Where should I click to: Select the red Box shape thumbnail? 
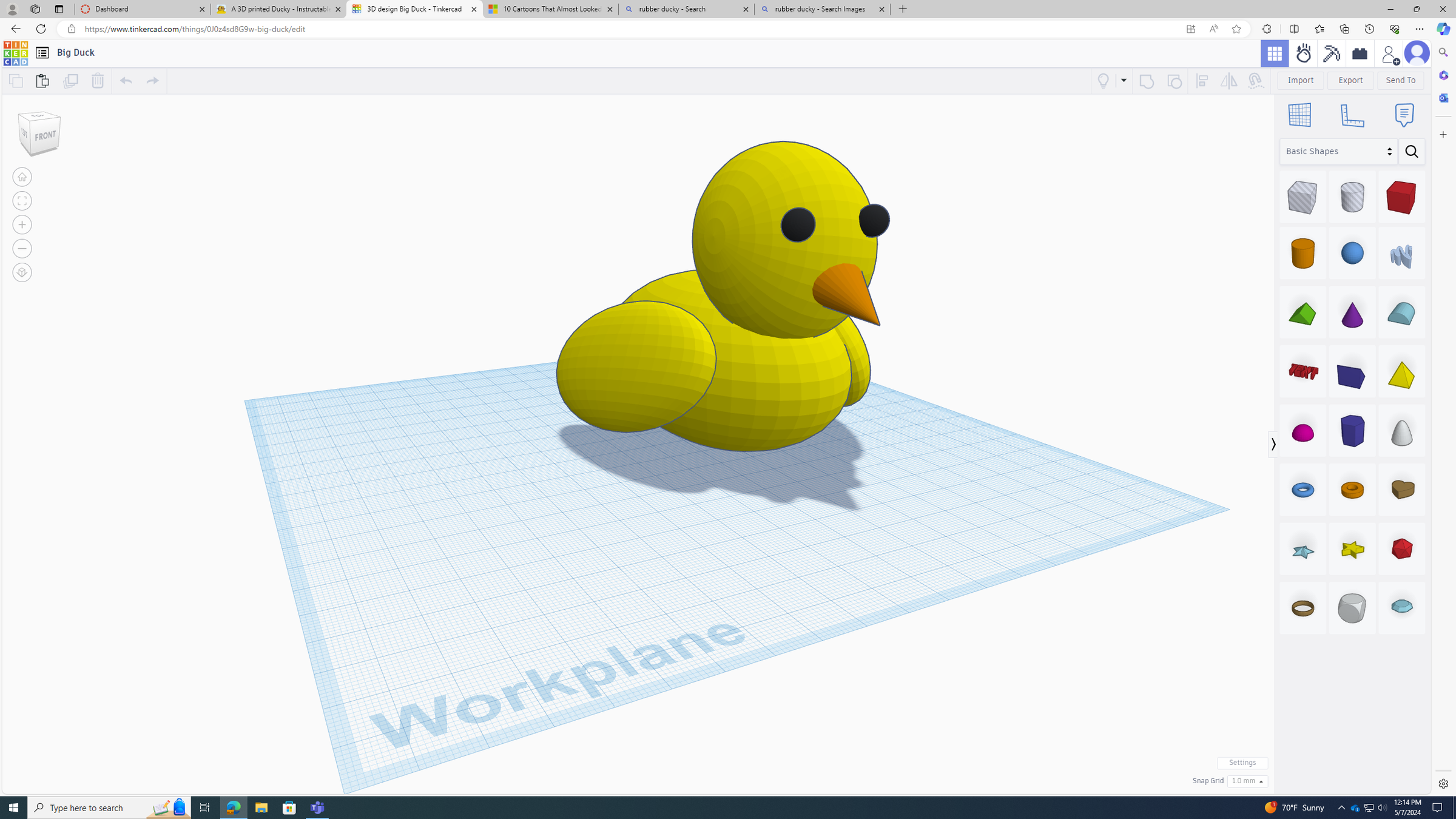pyautogui.click(x=1402, y=197)
